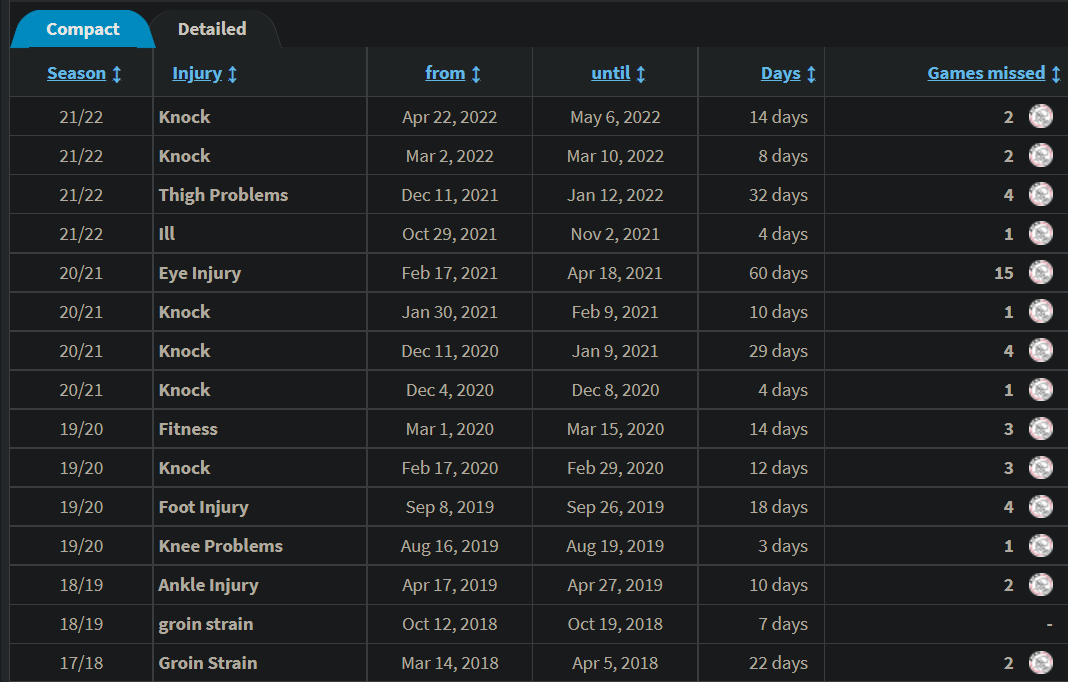Click club crest in Thigh Problems row

[x=1041, y=195]
